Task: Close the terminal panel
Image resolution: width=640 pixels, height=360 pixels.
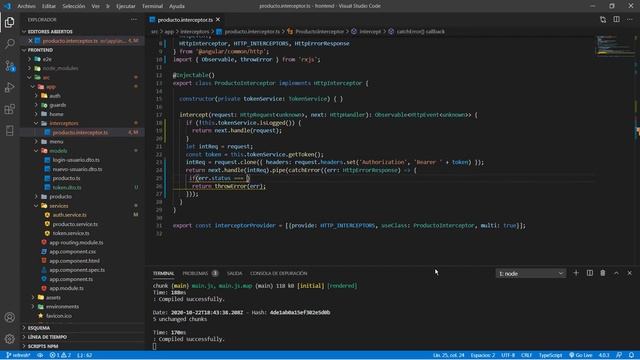Action: tap(629, 273)
